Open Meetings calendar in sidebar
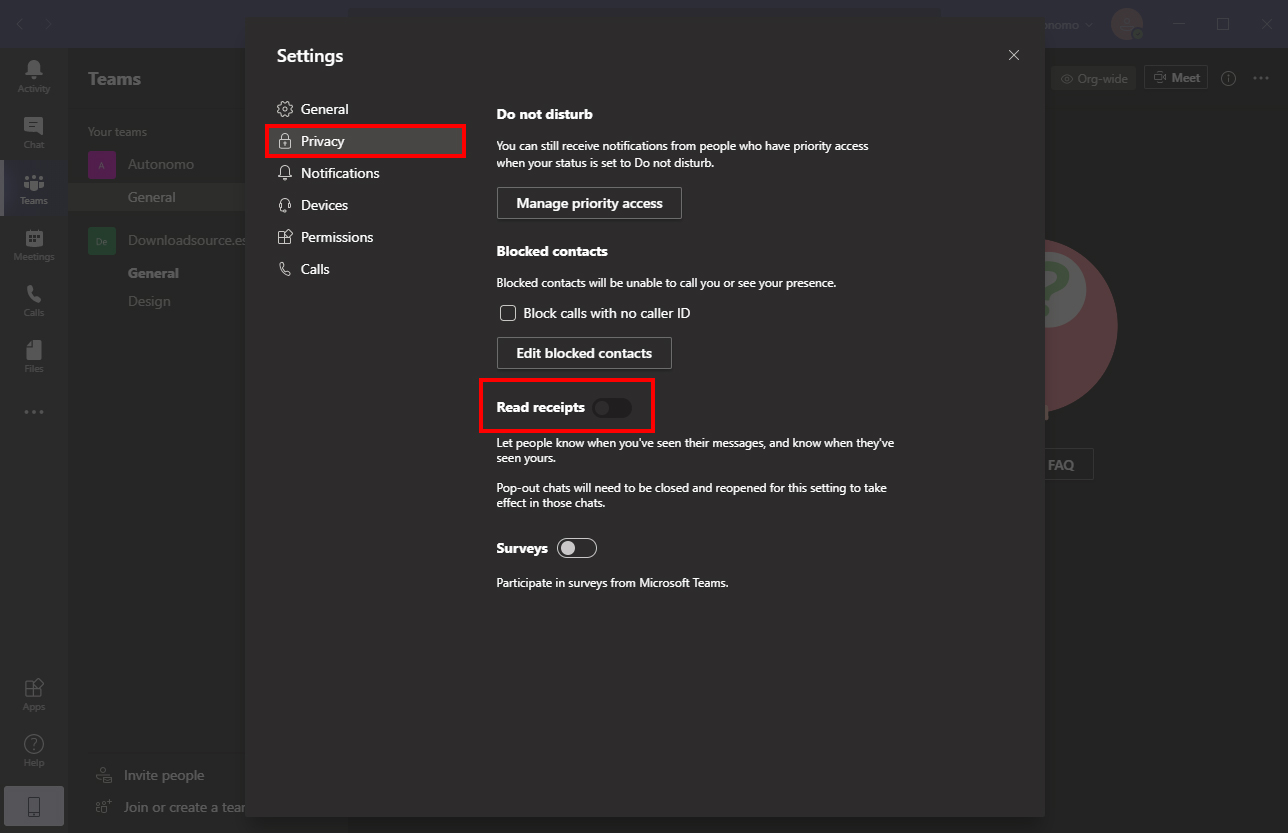 click(34, 244)
